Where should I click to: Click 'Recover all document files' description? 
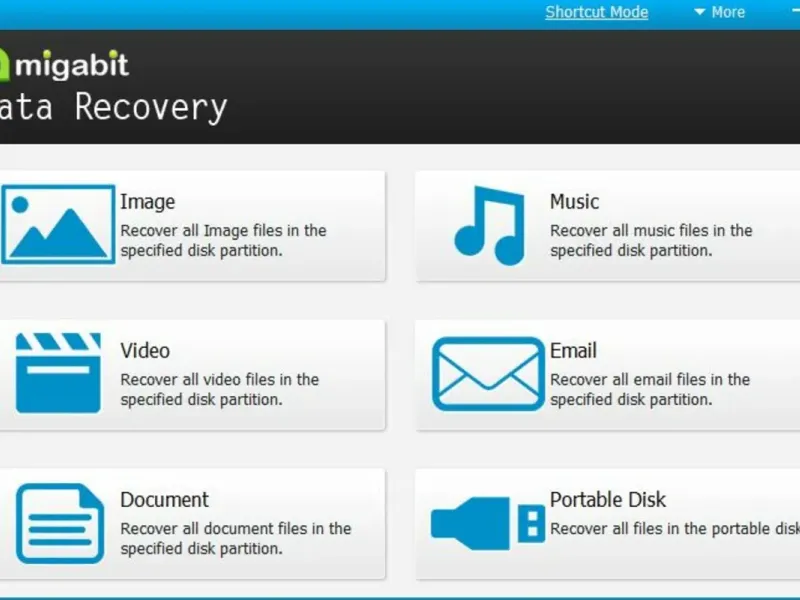[x=236, y=539]
